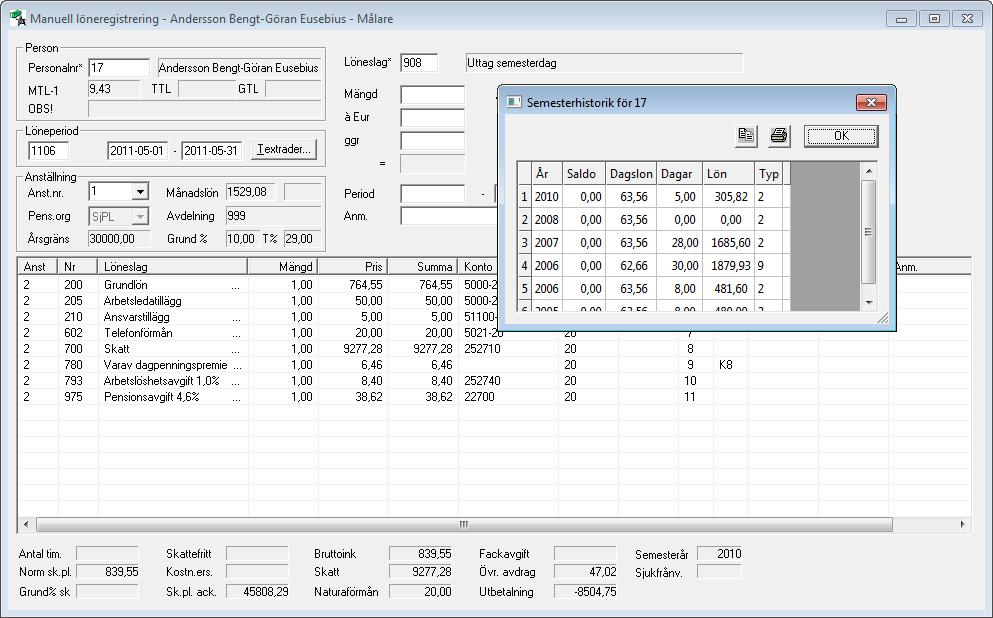The width and height of the screenshot is (993, 618).
Task: Close the Semesterhistorik för 17 dialog
Action: pos(871,102)
